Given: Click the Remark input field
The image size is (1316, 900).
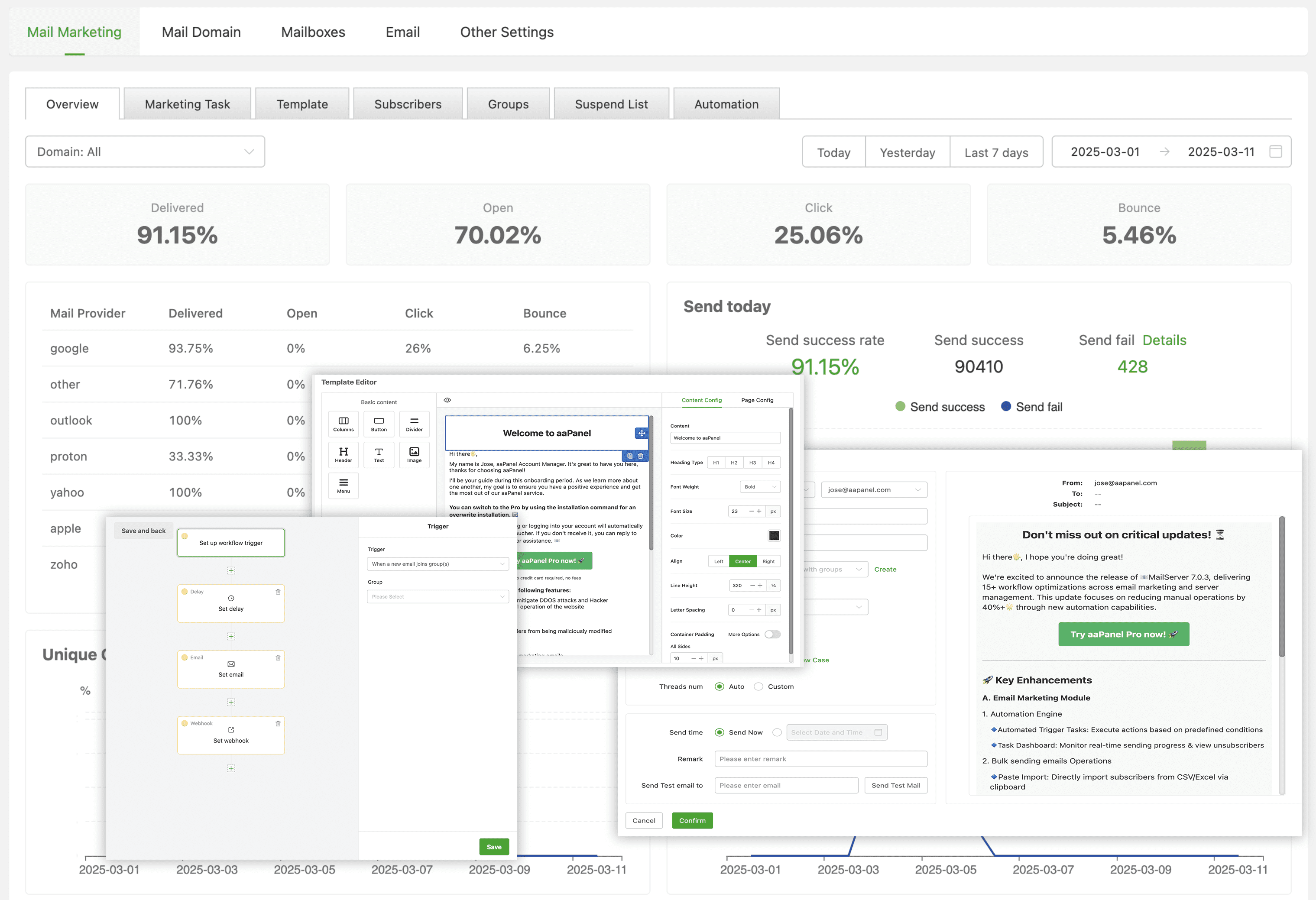Looking at the screenshot, I should coord(820,759).
